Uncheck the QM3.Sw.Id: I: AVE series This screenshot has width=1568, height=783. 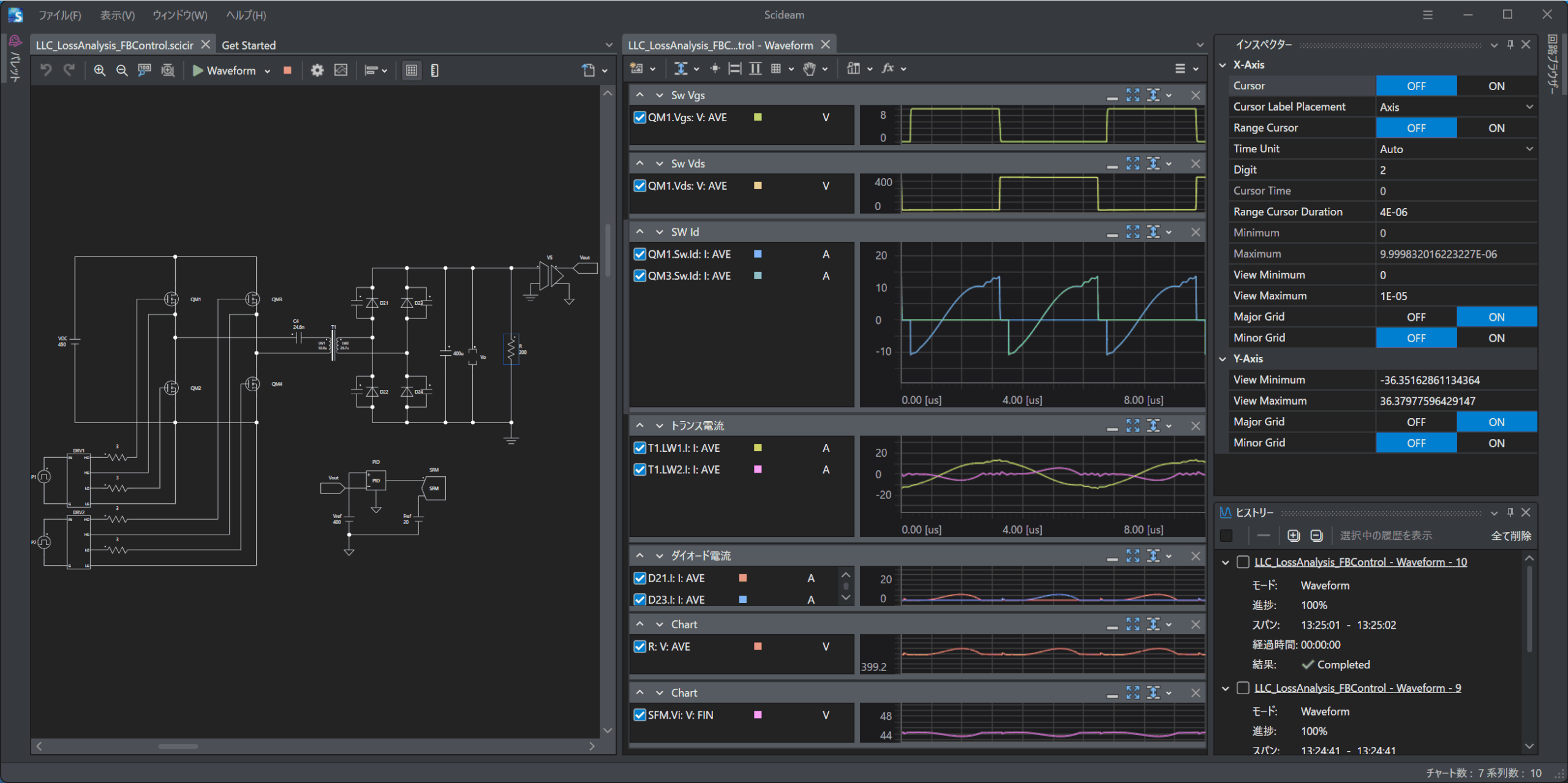coord(639,276)
